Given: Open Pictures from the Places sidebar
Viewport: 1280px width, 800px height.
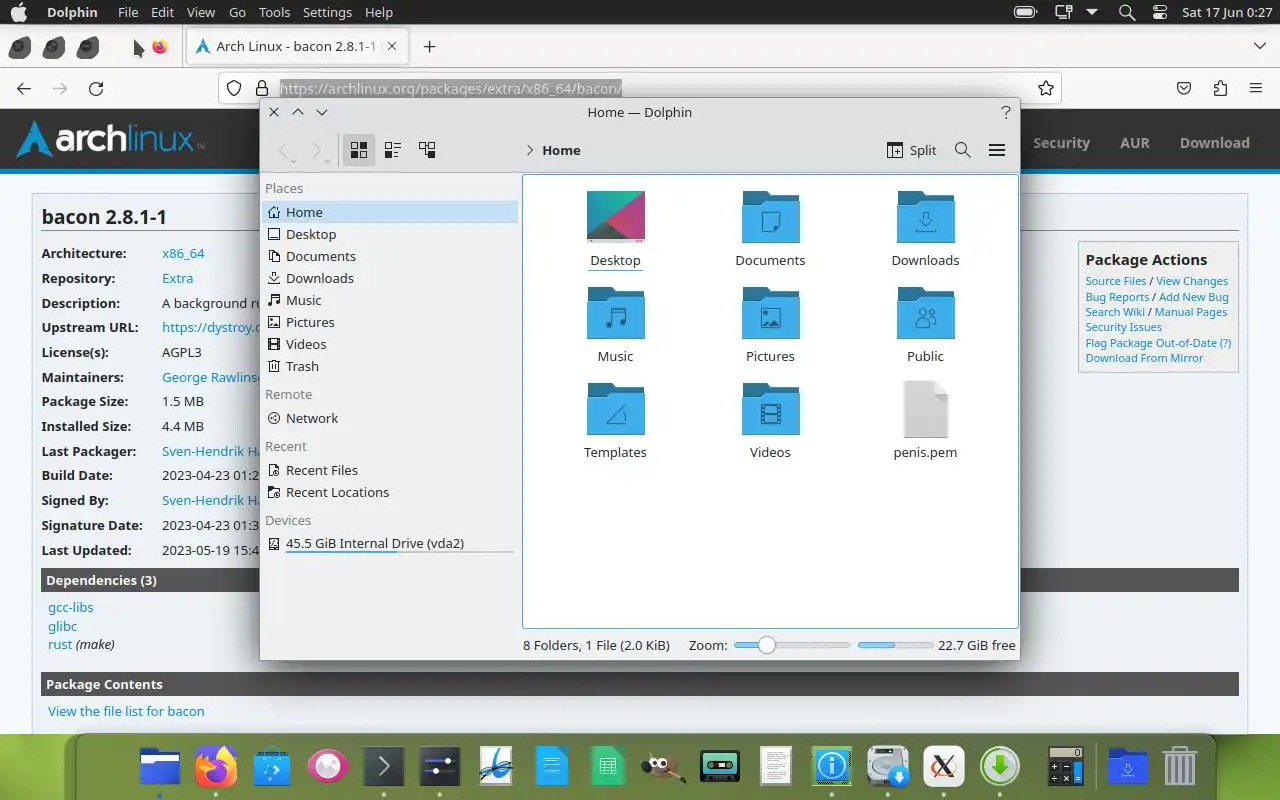Looking at the screenshot, I should click(390, 322).
